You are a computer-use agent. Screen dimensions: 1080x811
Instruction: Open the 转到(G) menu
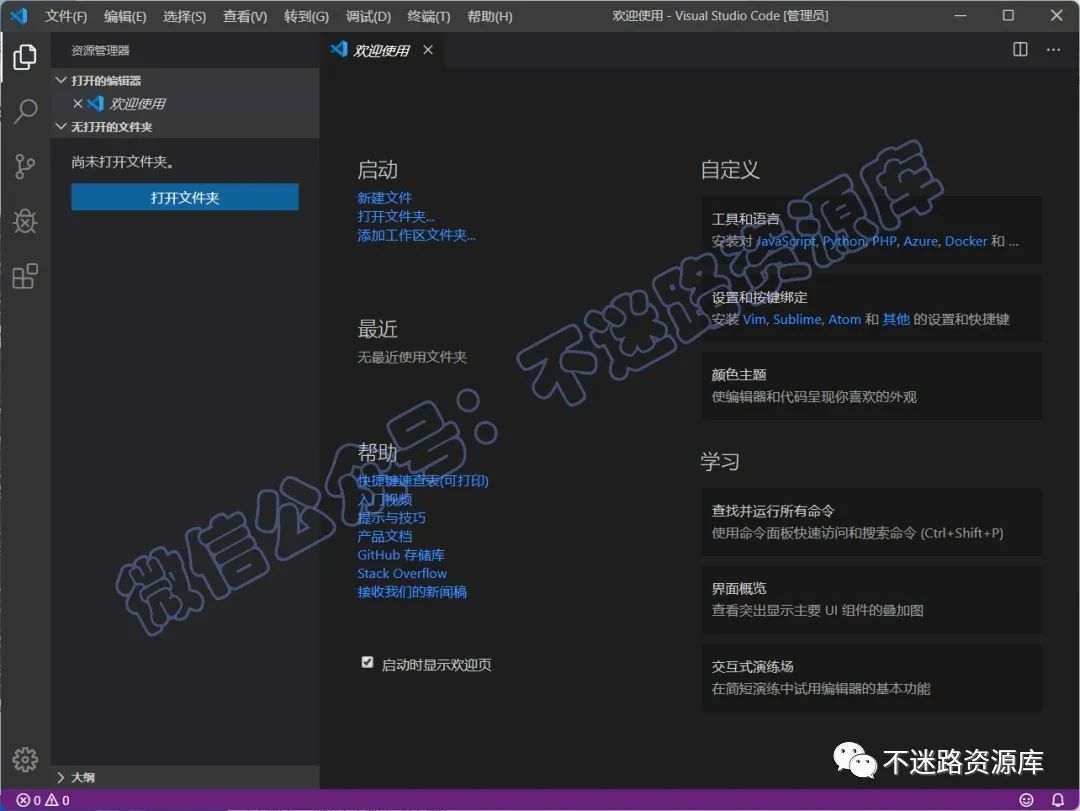307,16
